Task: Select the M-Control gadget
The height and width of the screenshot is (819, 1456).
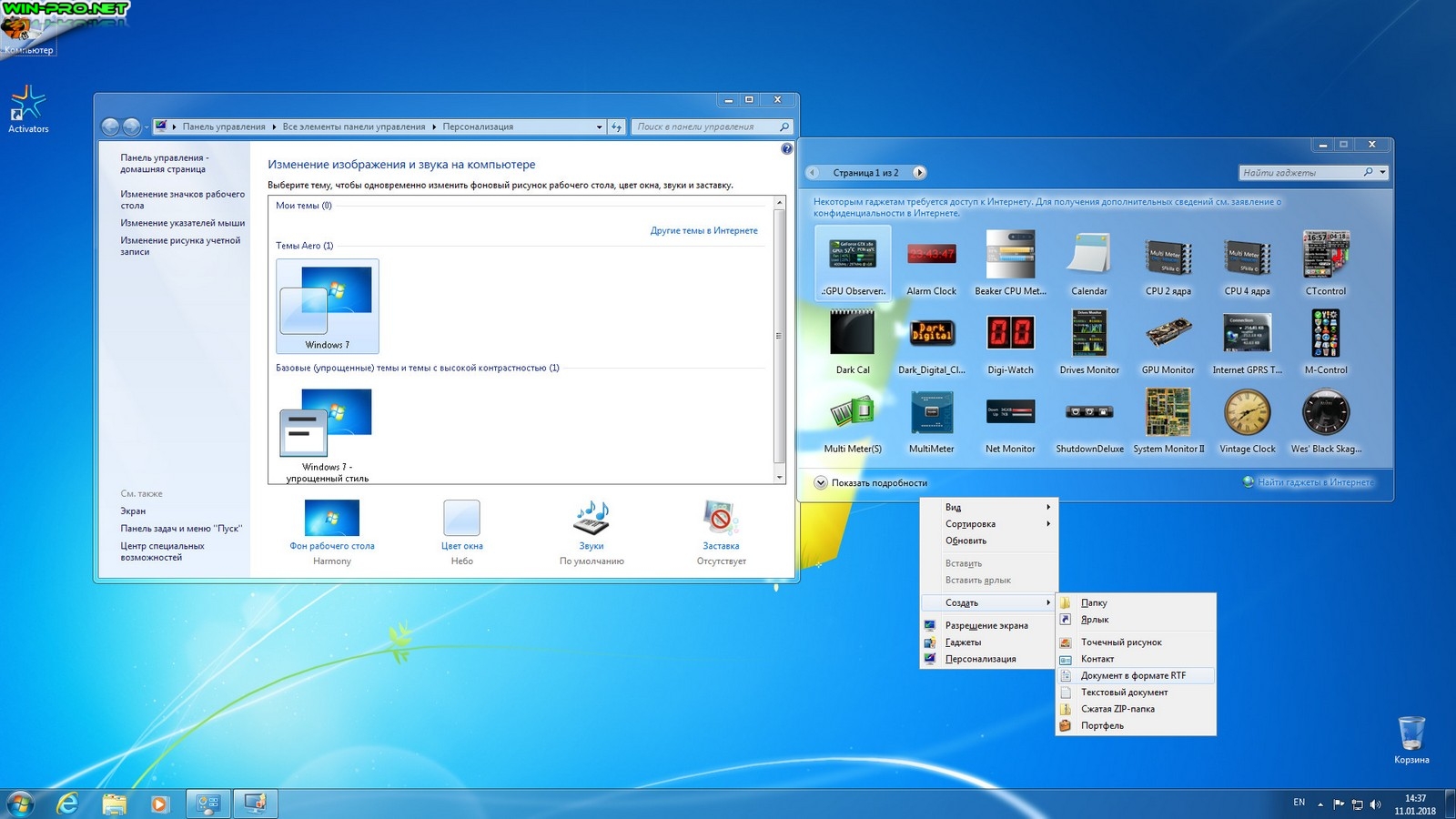Action: [x=1326, y=341]
